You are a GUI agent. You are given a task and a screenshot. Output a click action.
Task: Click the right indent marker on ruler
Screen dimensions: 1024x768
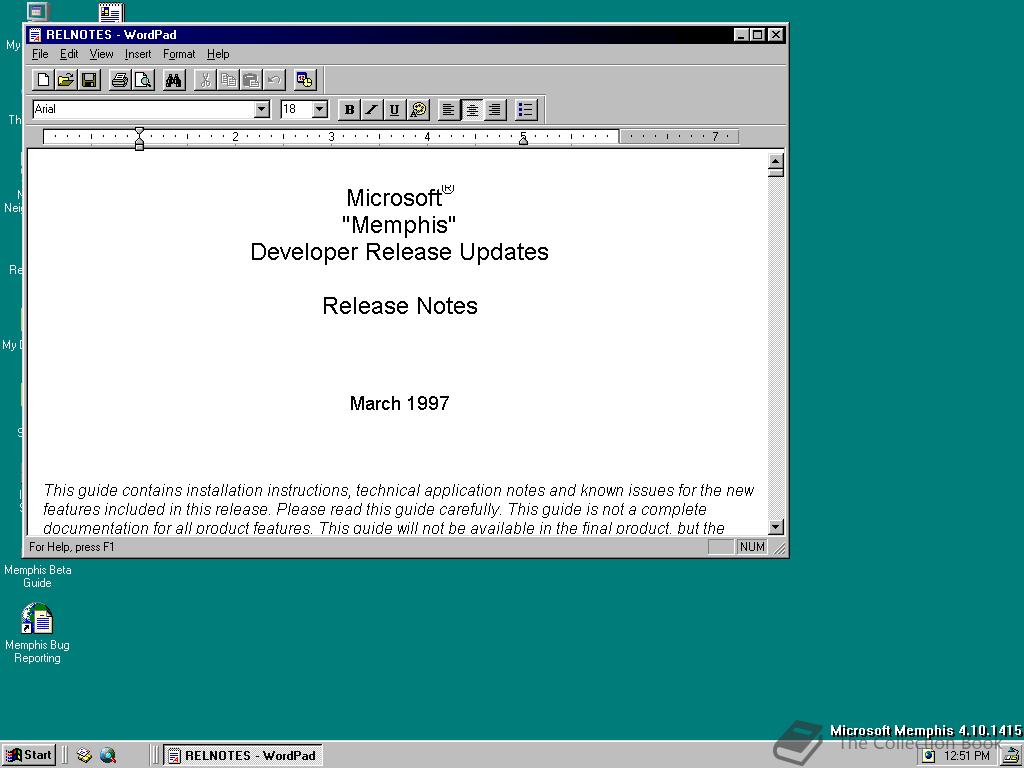[523, 140]
